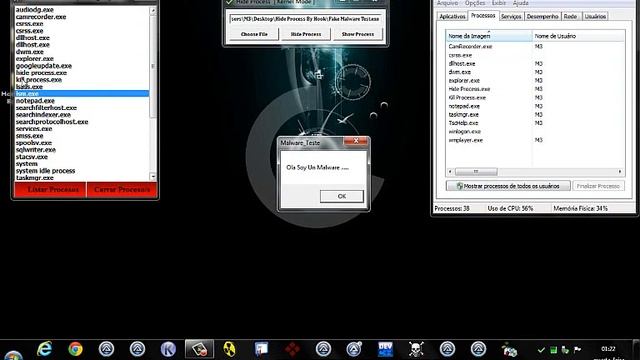The image size is (640, 360).
Task: Open the skull and crossbones taskbar icon
Action: click(416, 349)
